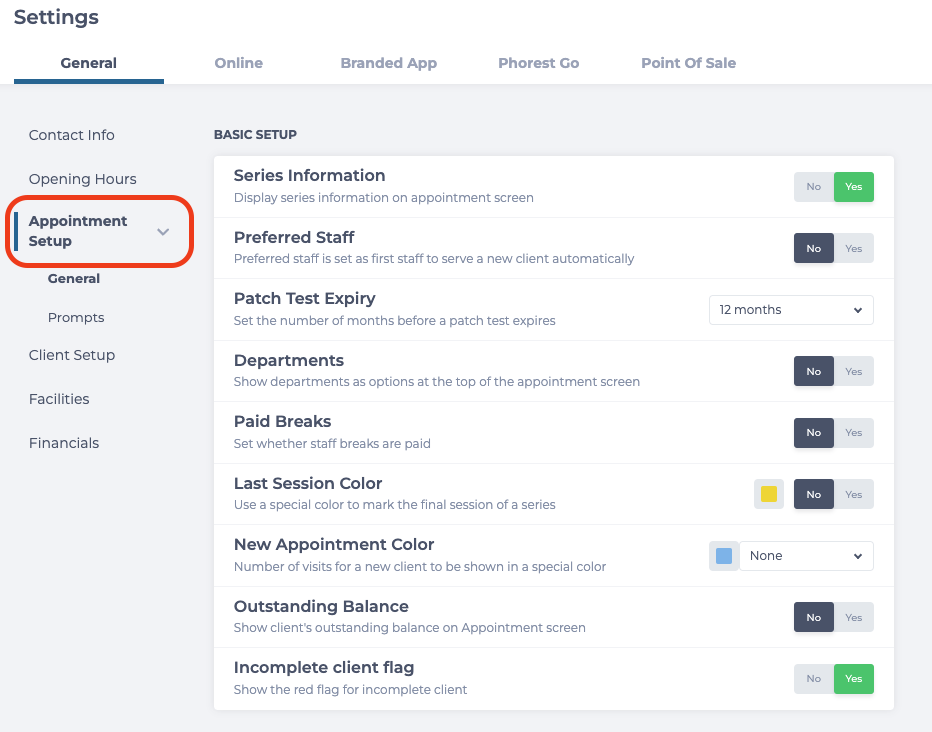This screenshot has width=932, height=732.
Task: Open the Patch Test Expiry dropdown
Action: tap(791, 310)
